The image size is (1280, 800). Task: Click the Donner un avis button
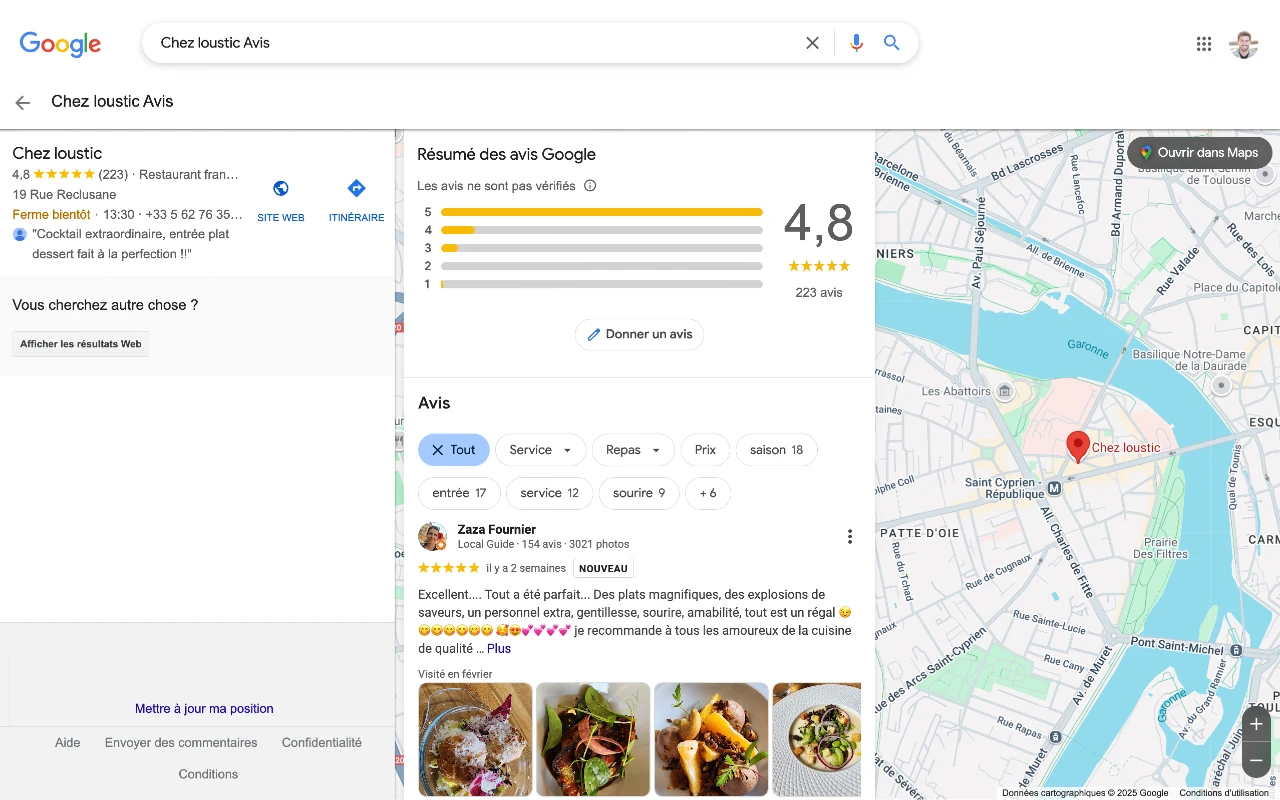click(639, 334)
